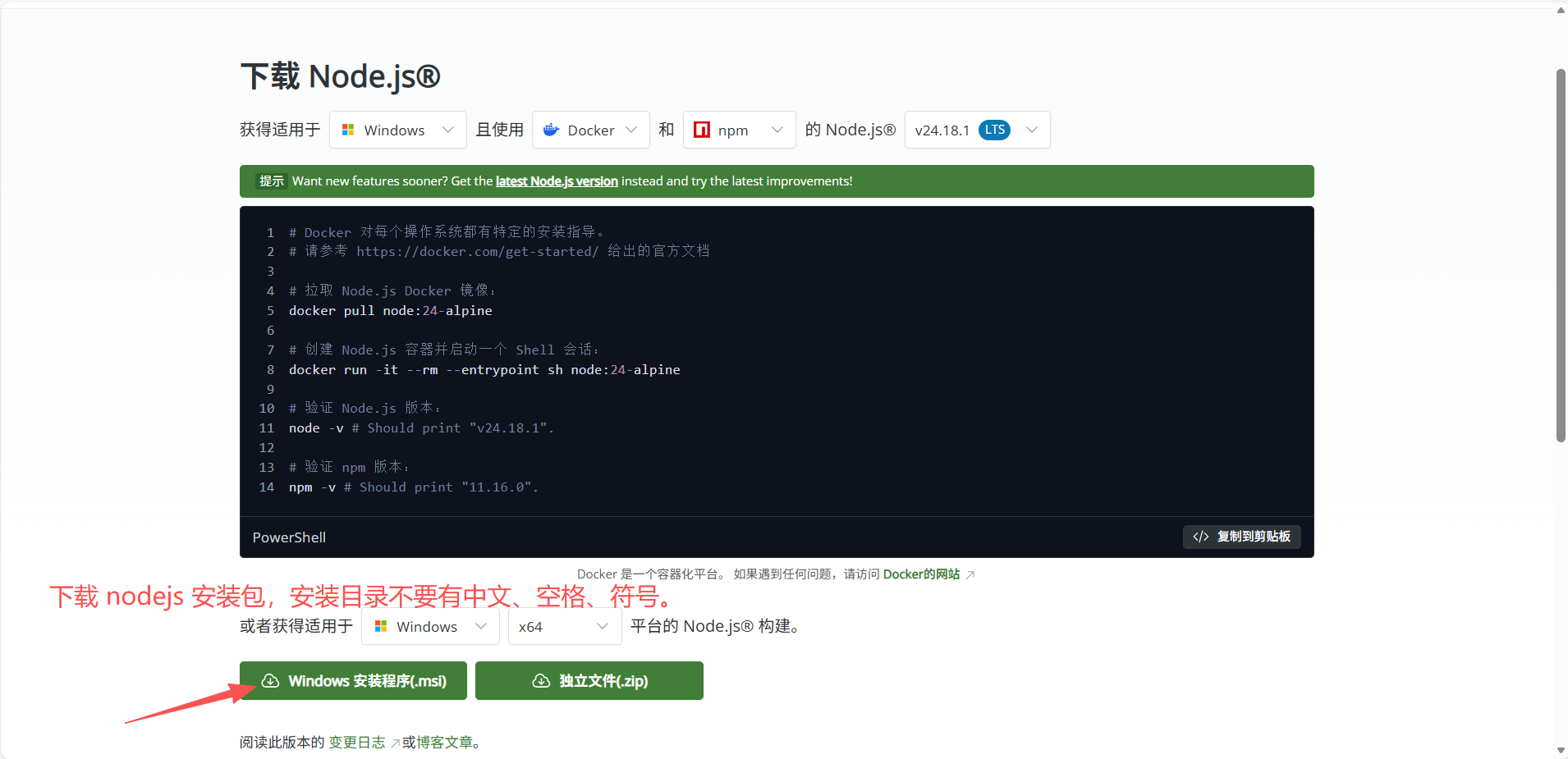
Task: Click the 'npm -v' code line
Action: (x=414, y=487)
